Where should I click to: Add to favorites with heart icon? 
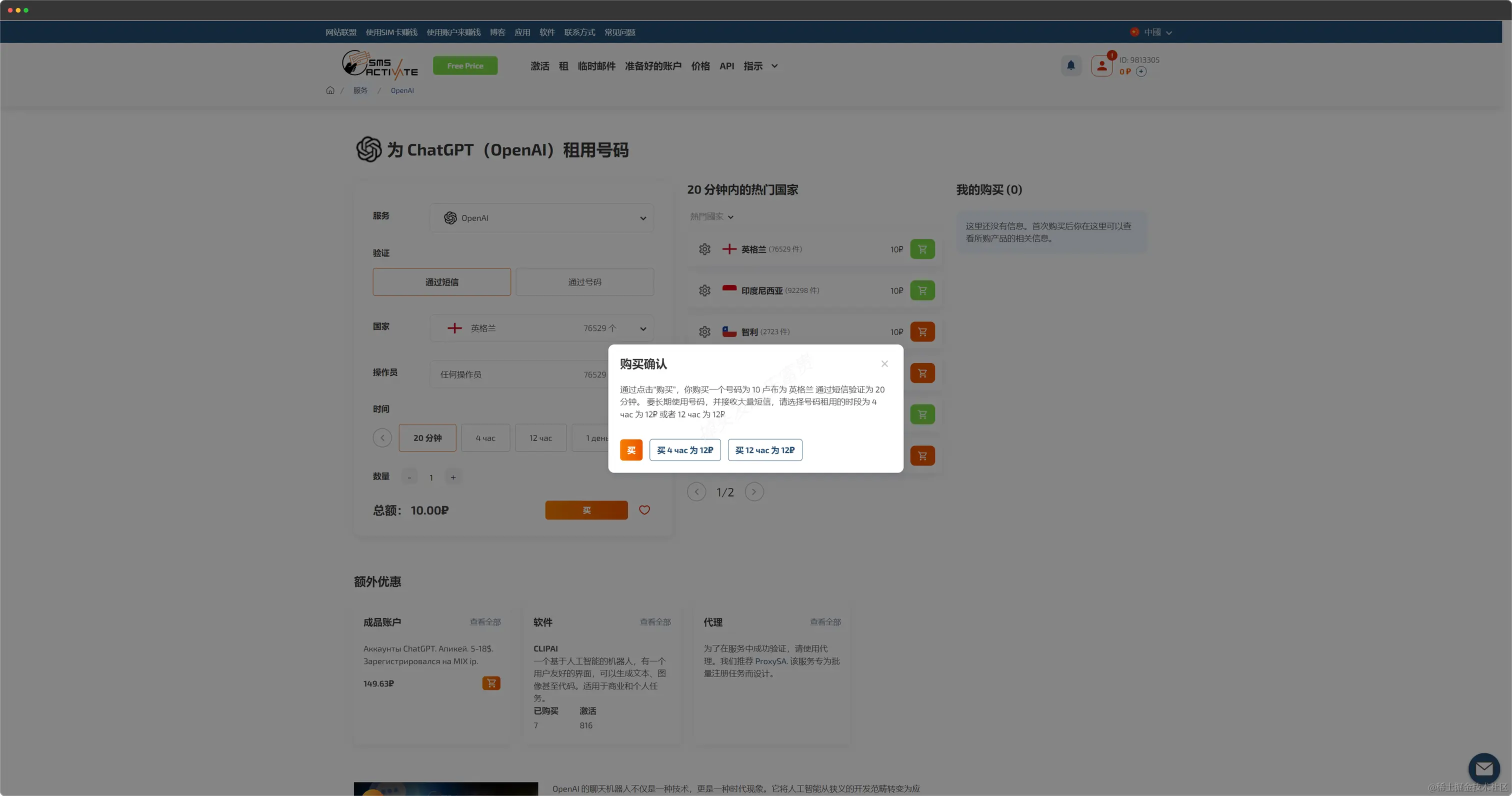click(x=644, y=510)
